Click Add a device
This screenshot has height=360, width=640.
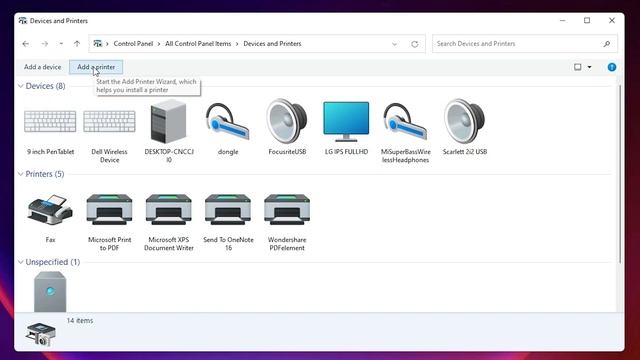click(x=42, y=67)
